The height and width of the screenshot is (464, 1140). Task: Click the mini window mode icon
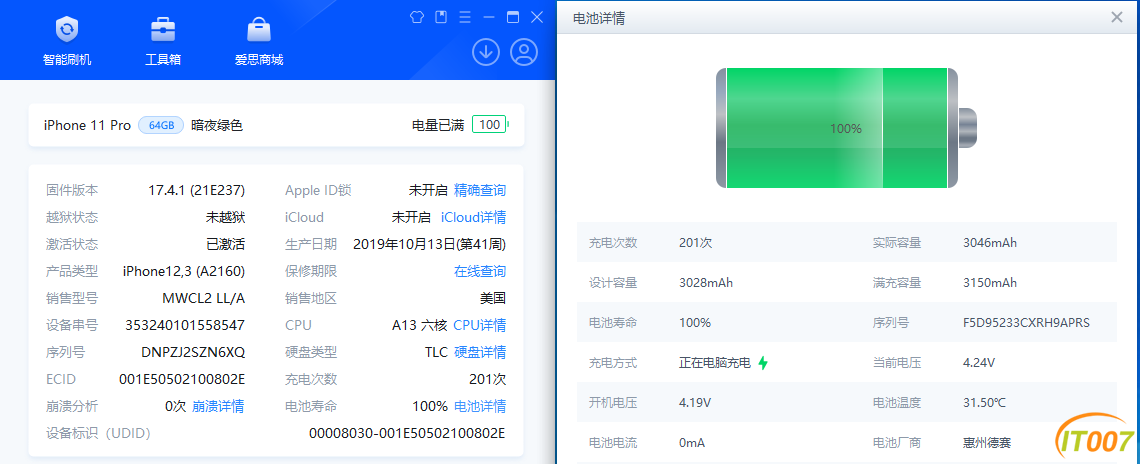(x=441, y=17)
